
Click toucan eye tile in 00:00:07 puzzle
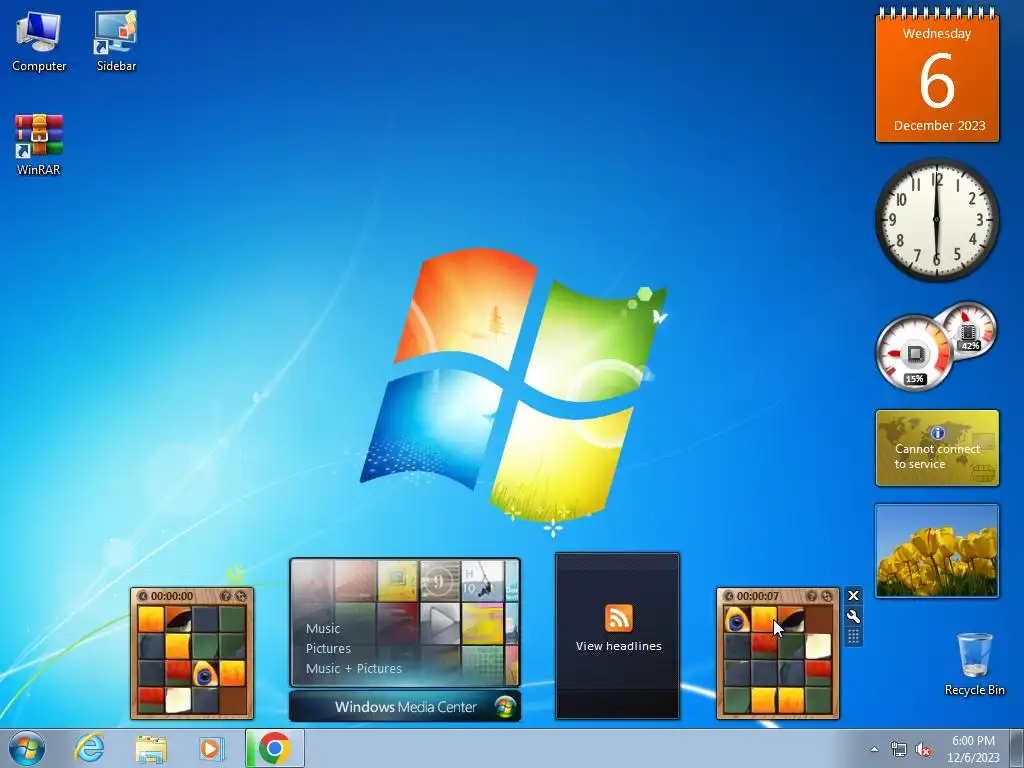pos(737,620)
